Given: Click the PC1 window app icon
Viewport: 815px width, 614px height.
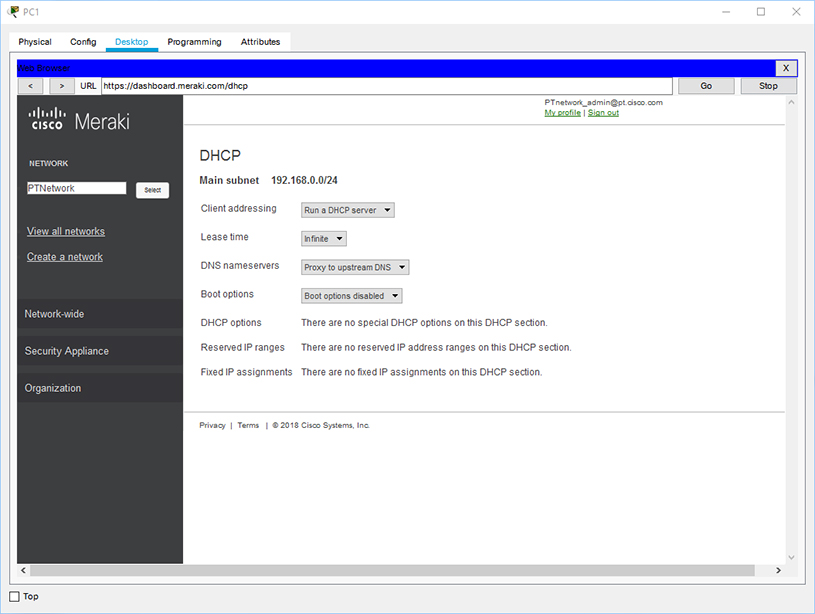Looking at the screenshot, I should point(13,11).
